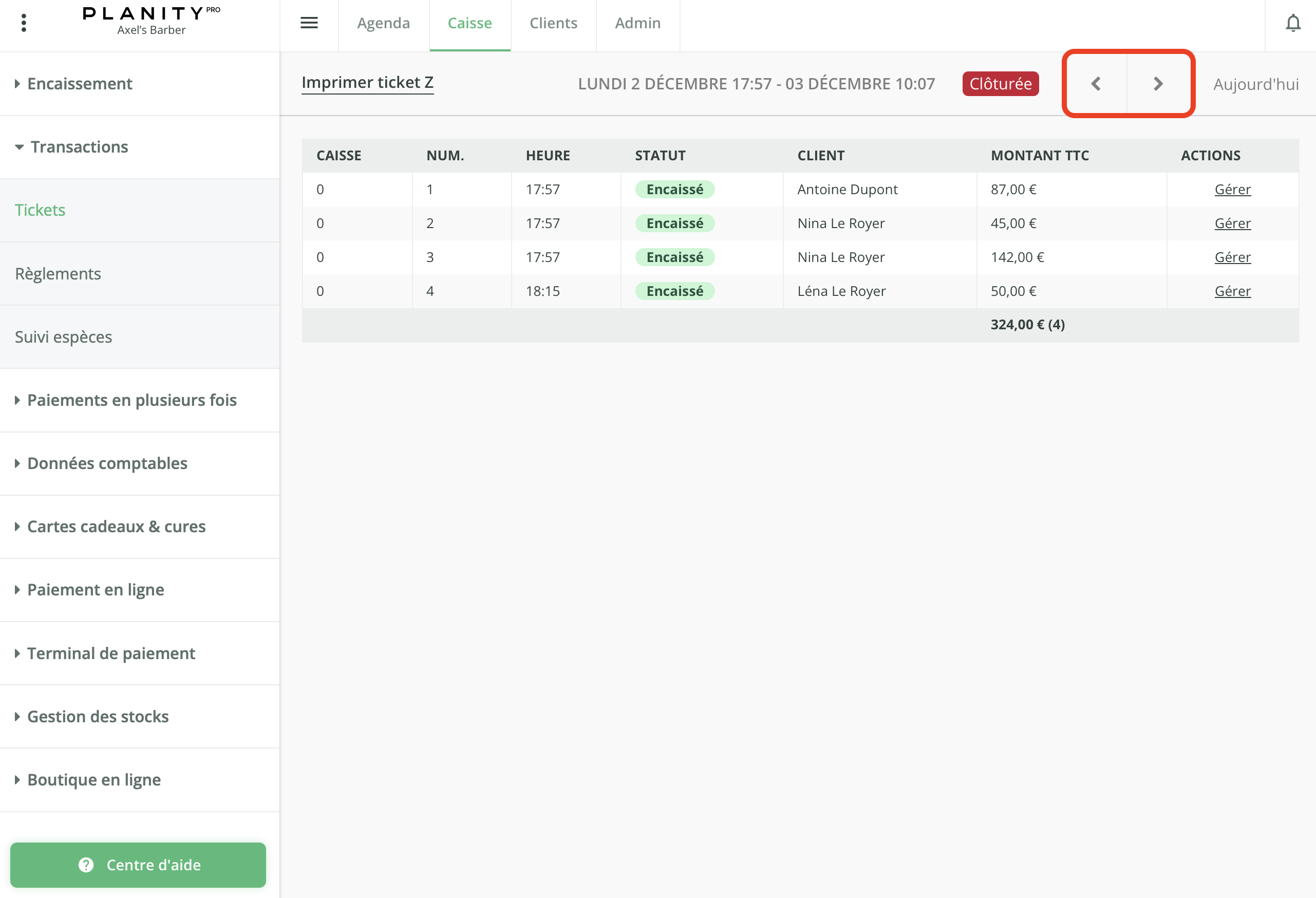Screen dimensions: 1316x898
Task: Switch to the Agenda tab
Action: tap(383, 23)
